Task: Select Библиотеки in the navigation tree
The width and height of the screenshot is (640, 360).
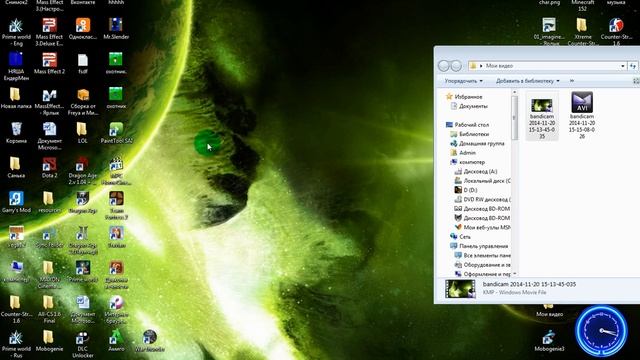Action: (x=469, y=134)
